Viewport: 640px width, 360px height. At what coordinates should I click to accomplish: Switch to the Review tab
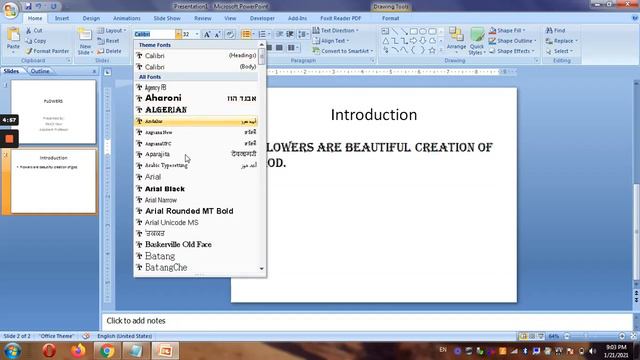pos(203,18)
